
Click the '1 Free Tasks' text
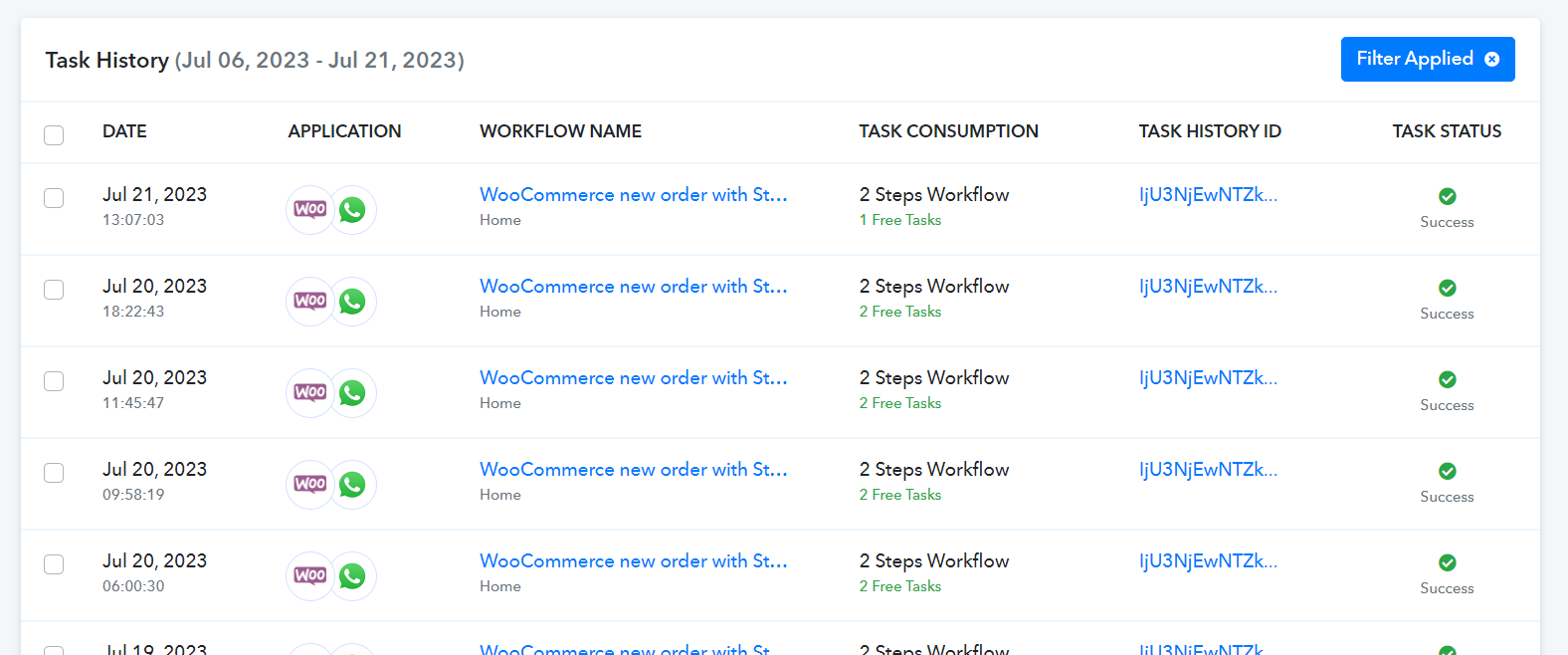pyautogui.click(x=900, y=220)
